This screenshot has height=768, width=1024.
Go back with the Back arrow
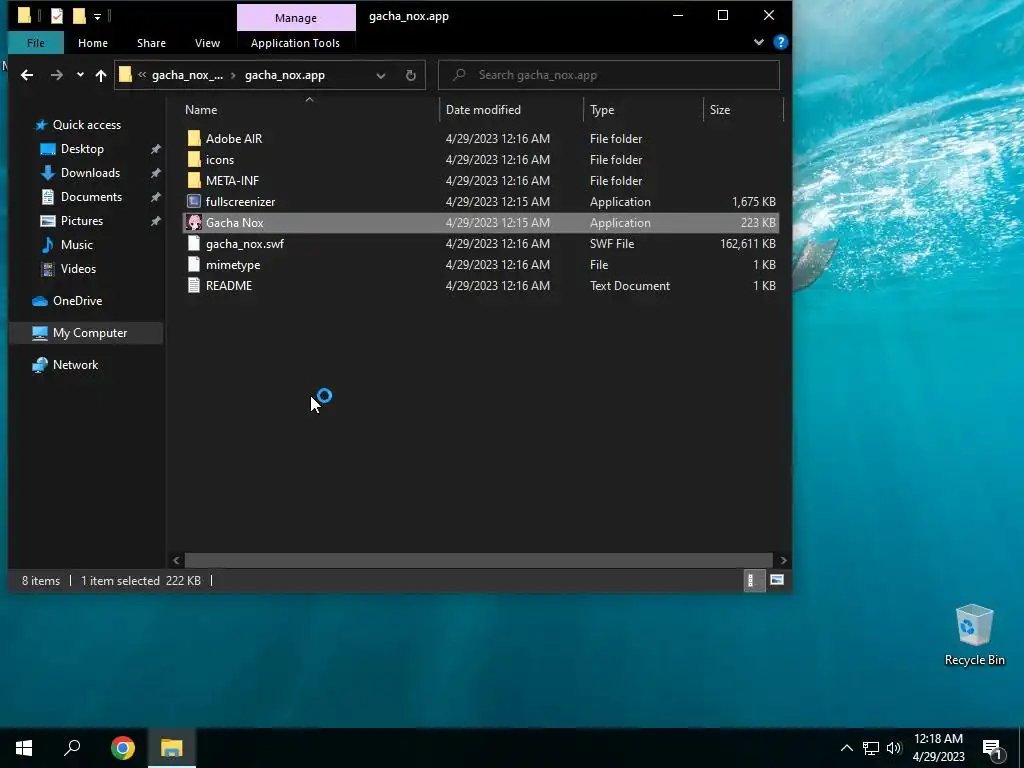[27, 75]
